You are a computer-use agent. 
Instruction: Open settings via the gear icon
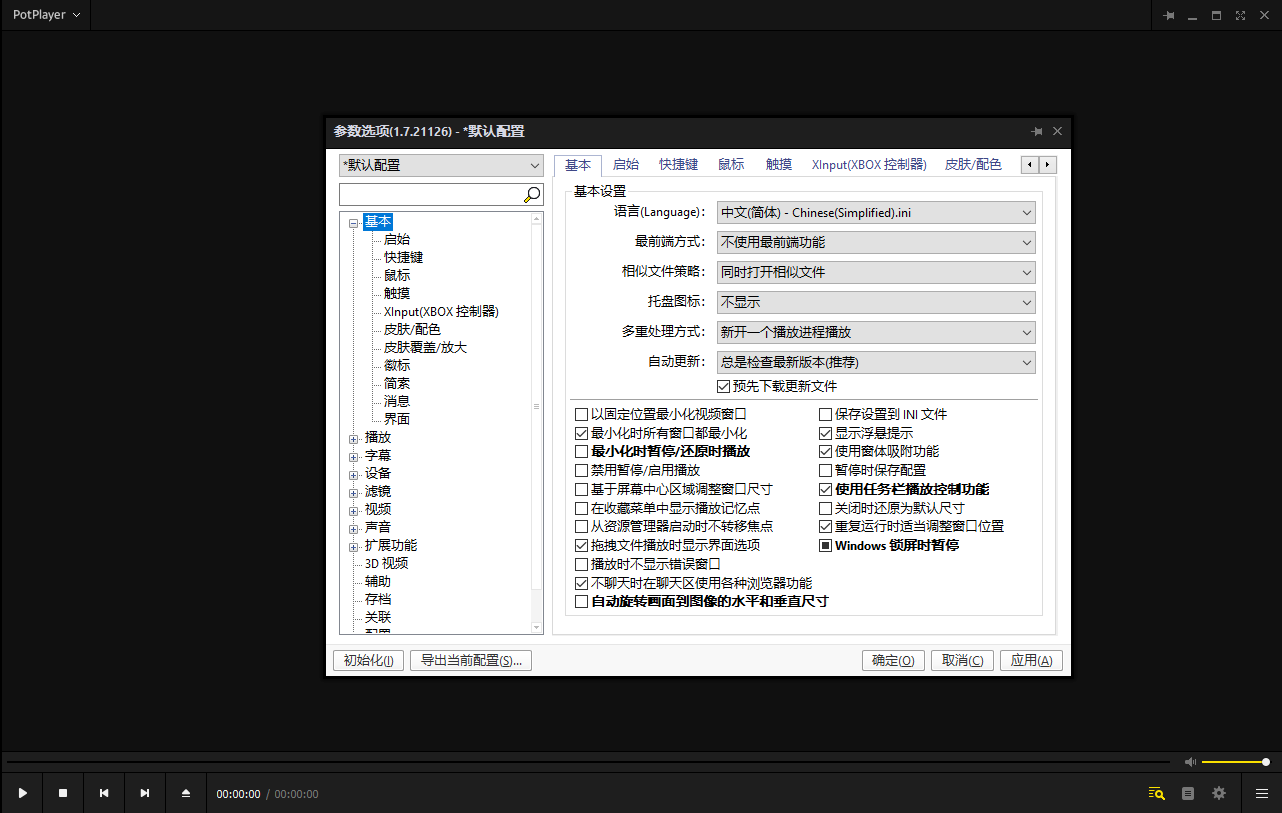click(x=1219, y=793)
